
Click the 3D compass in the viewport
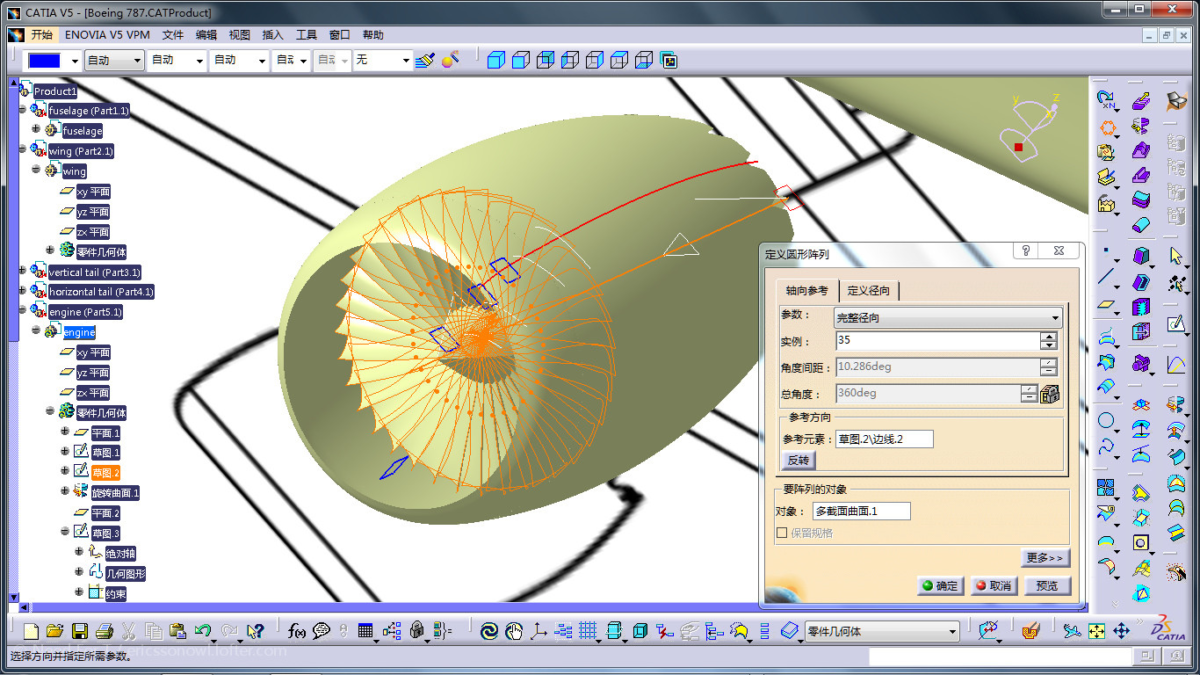coord(1030,128)
